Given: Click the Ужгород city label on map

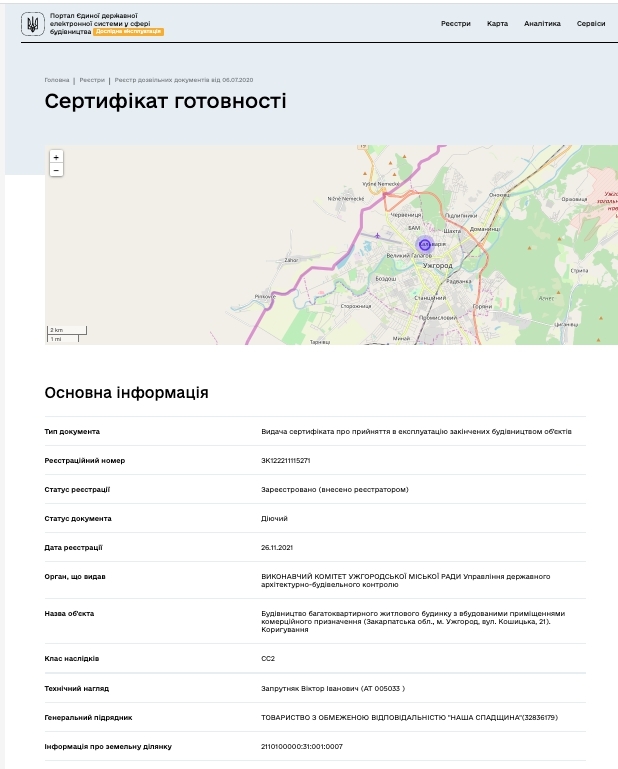Looking at the screenshot, I should [x=438, y=265].
